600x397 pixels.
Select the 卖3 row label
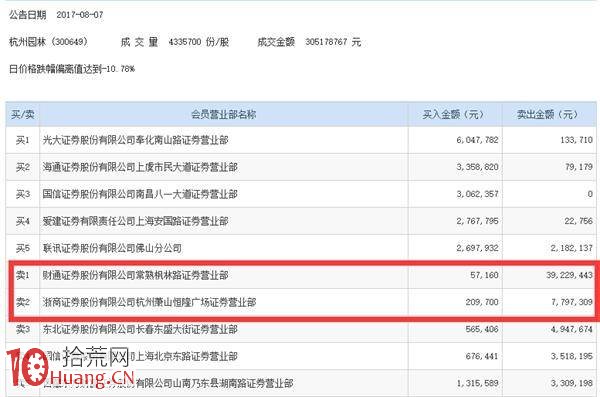pos(23,329)
